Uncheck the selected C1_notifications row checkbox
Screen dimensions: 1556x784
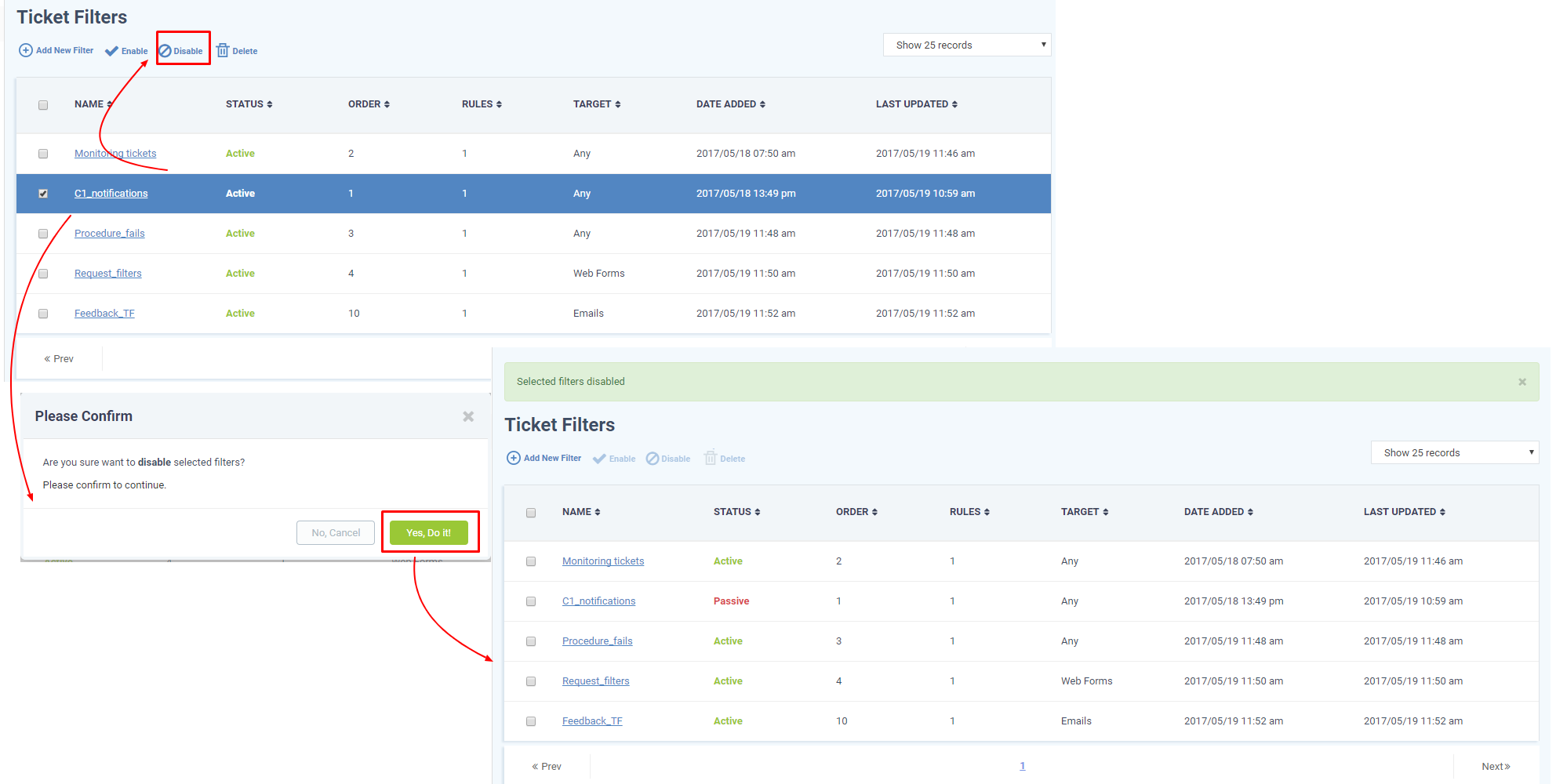[x=43, y=194]
